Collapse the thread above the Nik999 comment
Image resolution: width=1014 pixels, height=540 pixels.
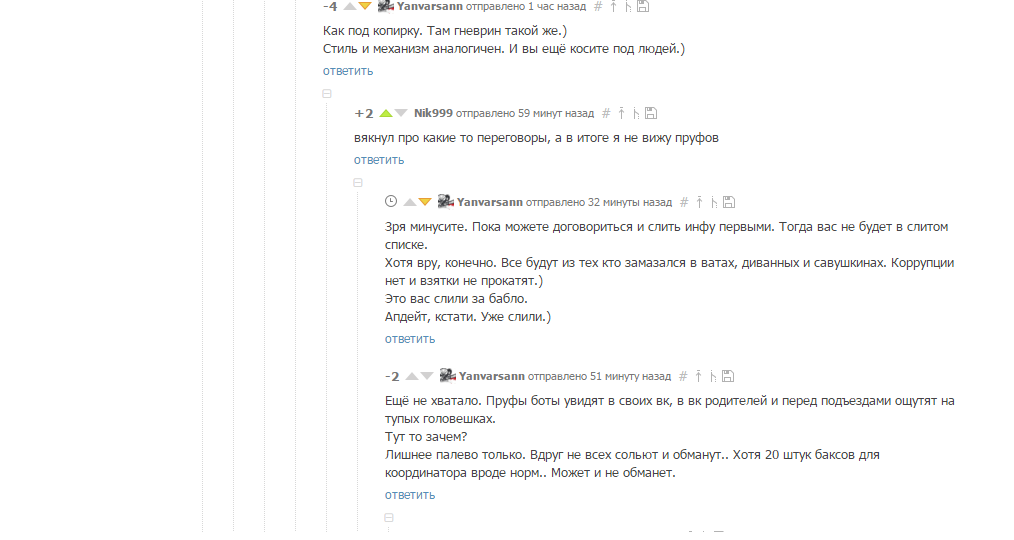pyautogui.click(x=327, y=93)
